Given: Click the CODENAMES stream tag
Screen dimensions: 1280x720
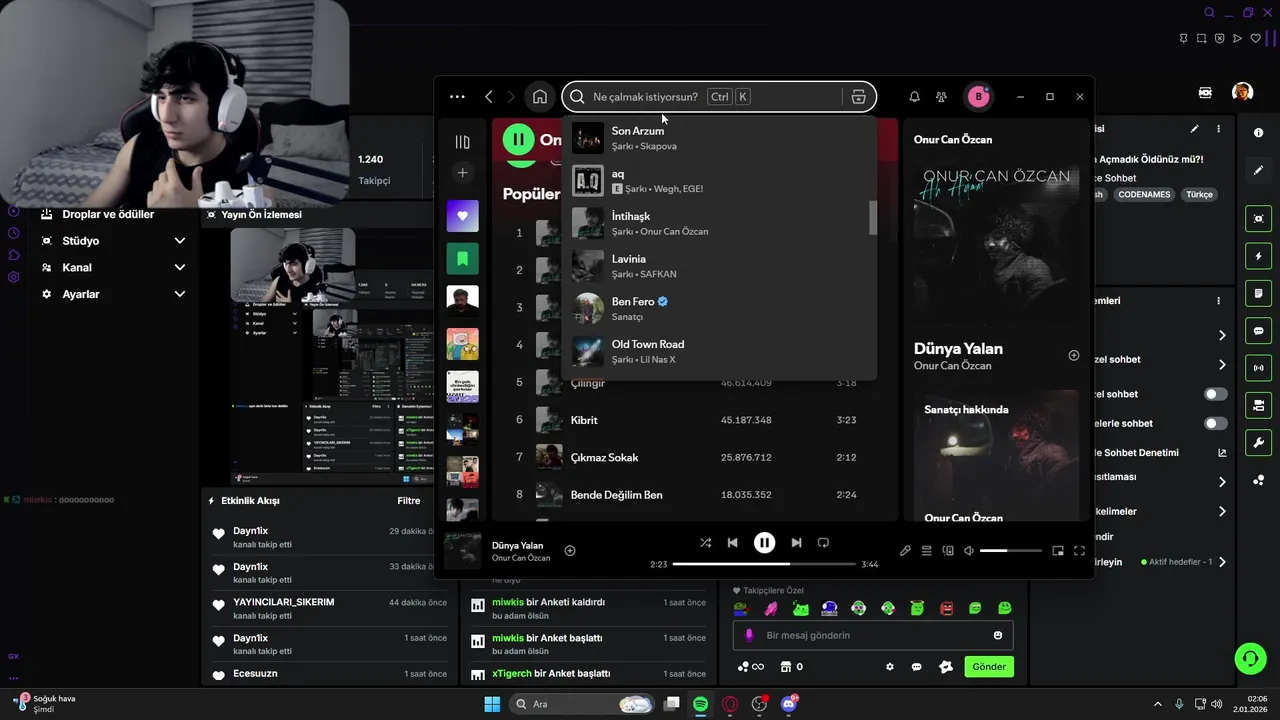Looking at the screenshot, I should 1144,195.
